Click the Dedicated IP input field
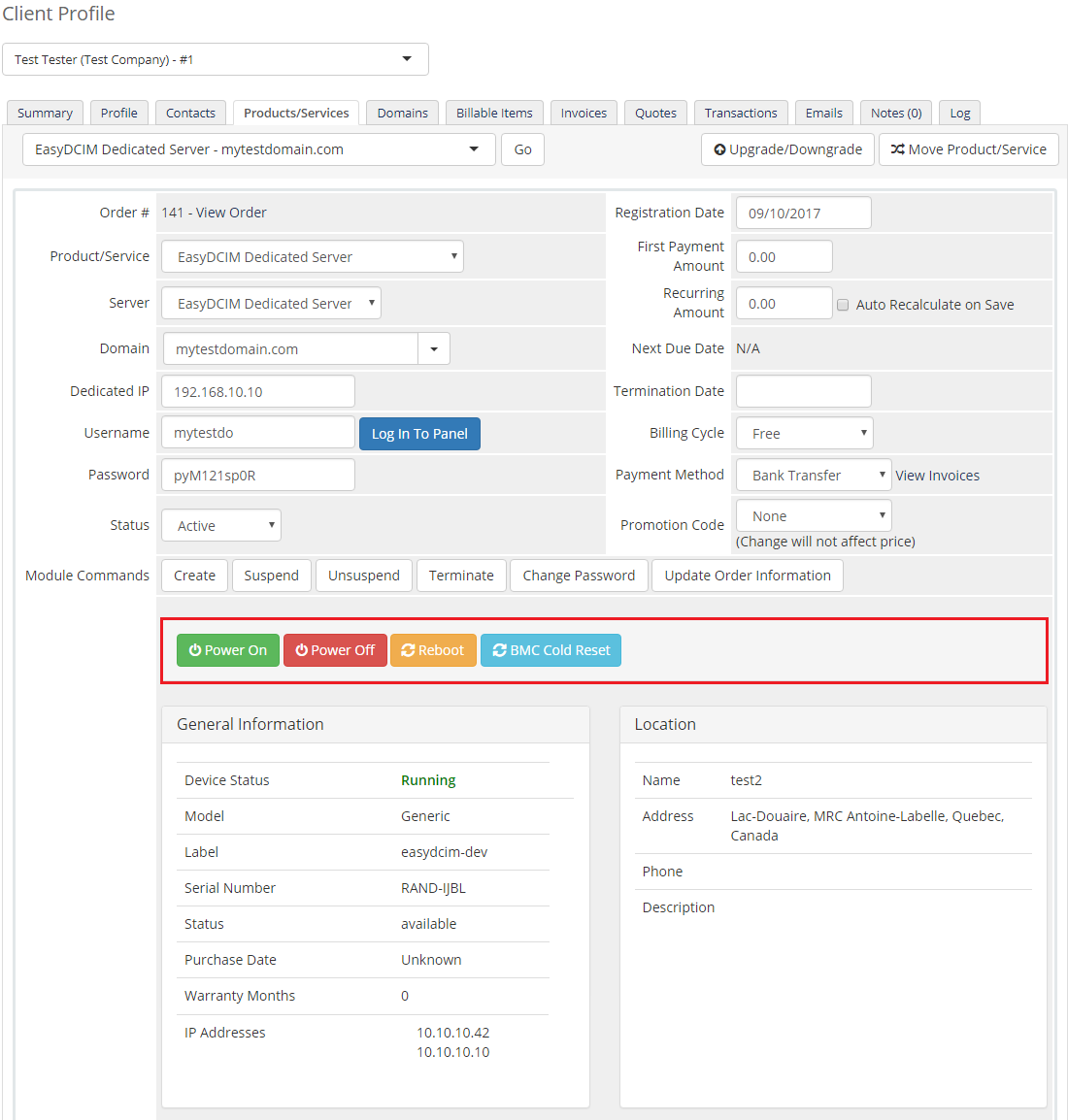 258,391
